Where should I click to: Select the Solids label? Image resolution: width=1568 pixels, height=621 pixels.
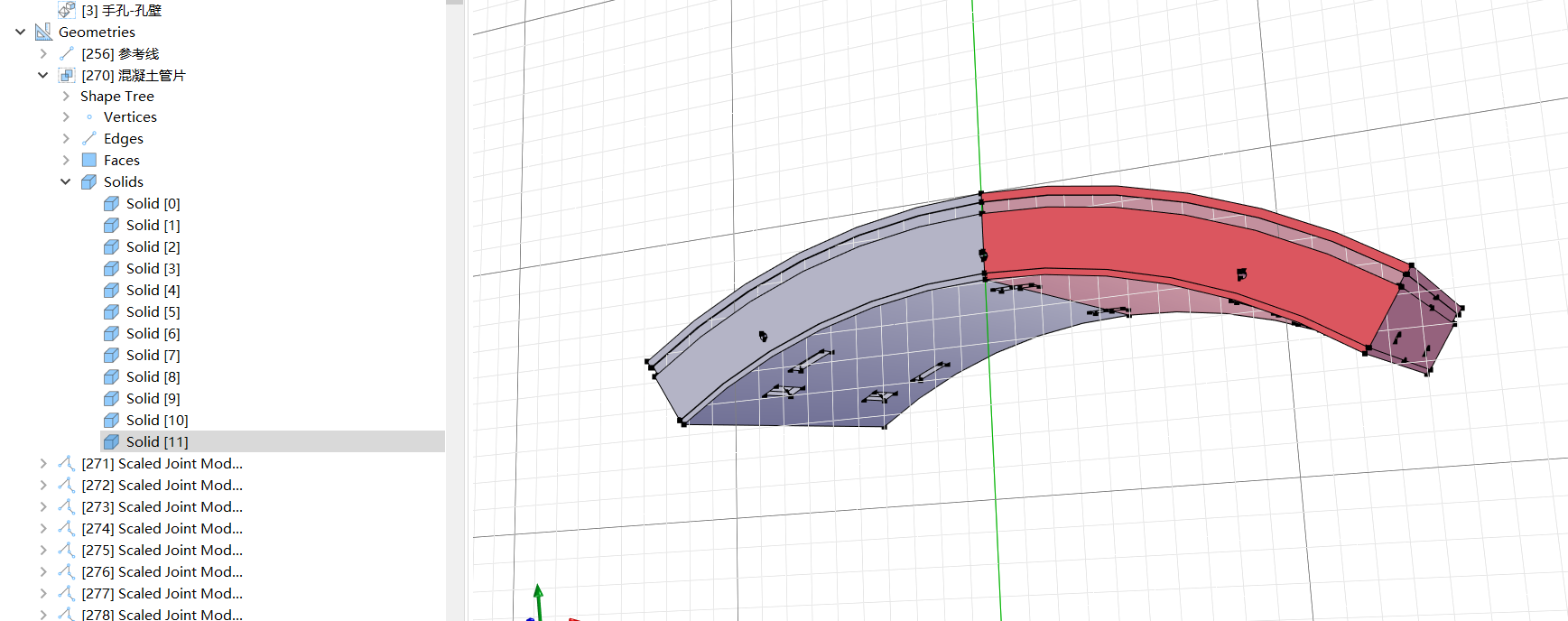click(x=124, y=181)
